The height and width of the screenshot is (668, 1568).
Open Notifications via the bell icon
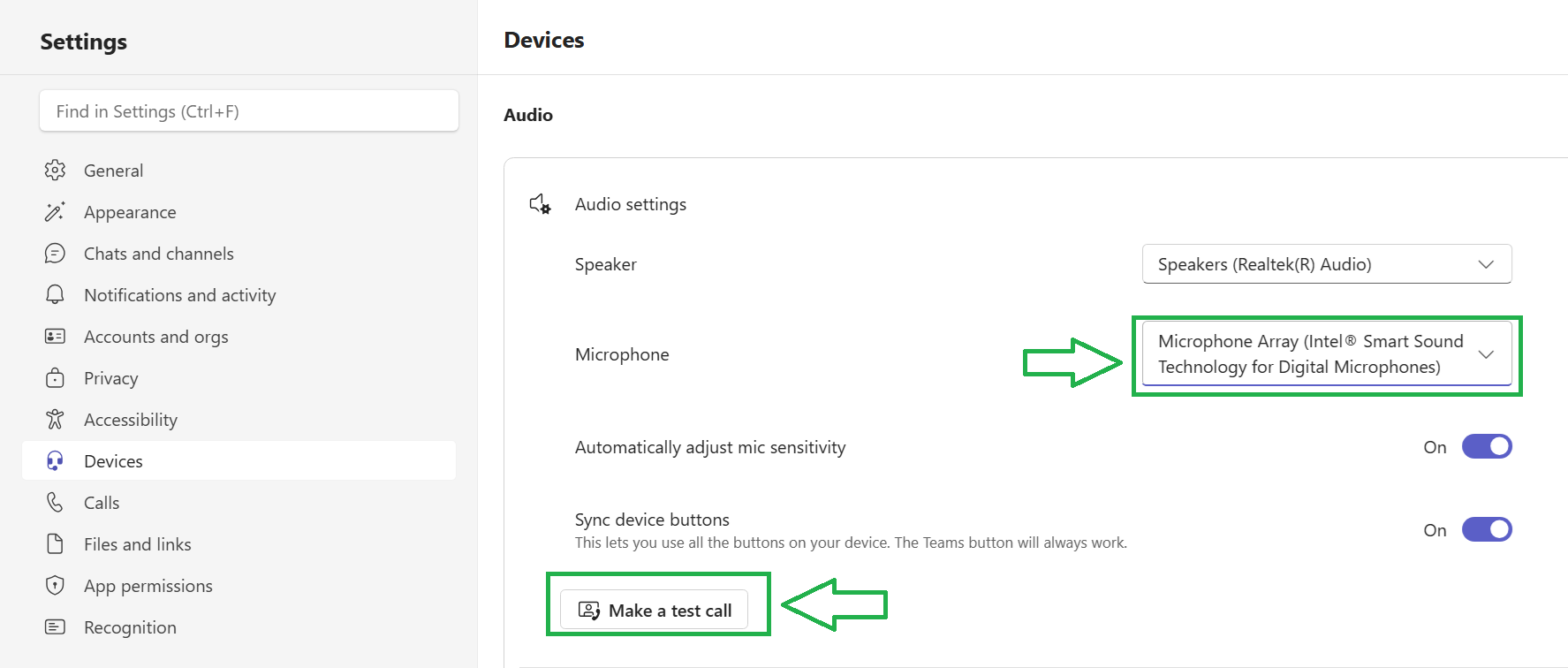[x=55, y=294]
